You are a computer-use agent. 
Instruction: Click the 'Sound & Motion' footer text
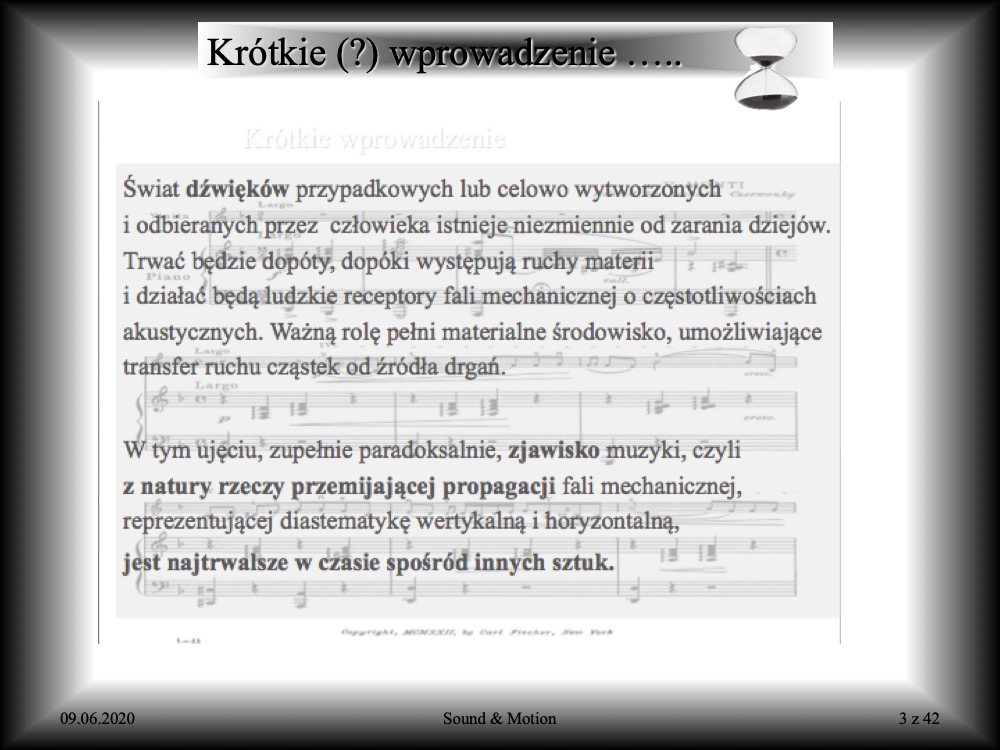point(499,718)
